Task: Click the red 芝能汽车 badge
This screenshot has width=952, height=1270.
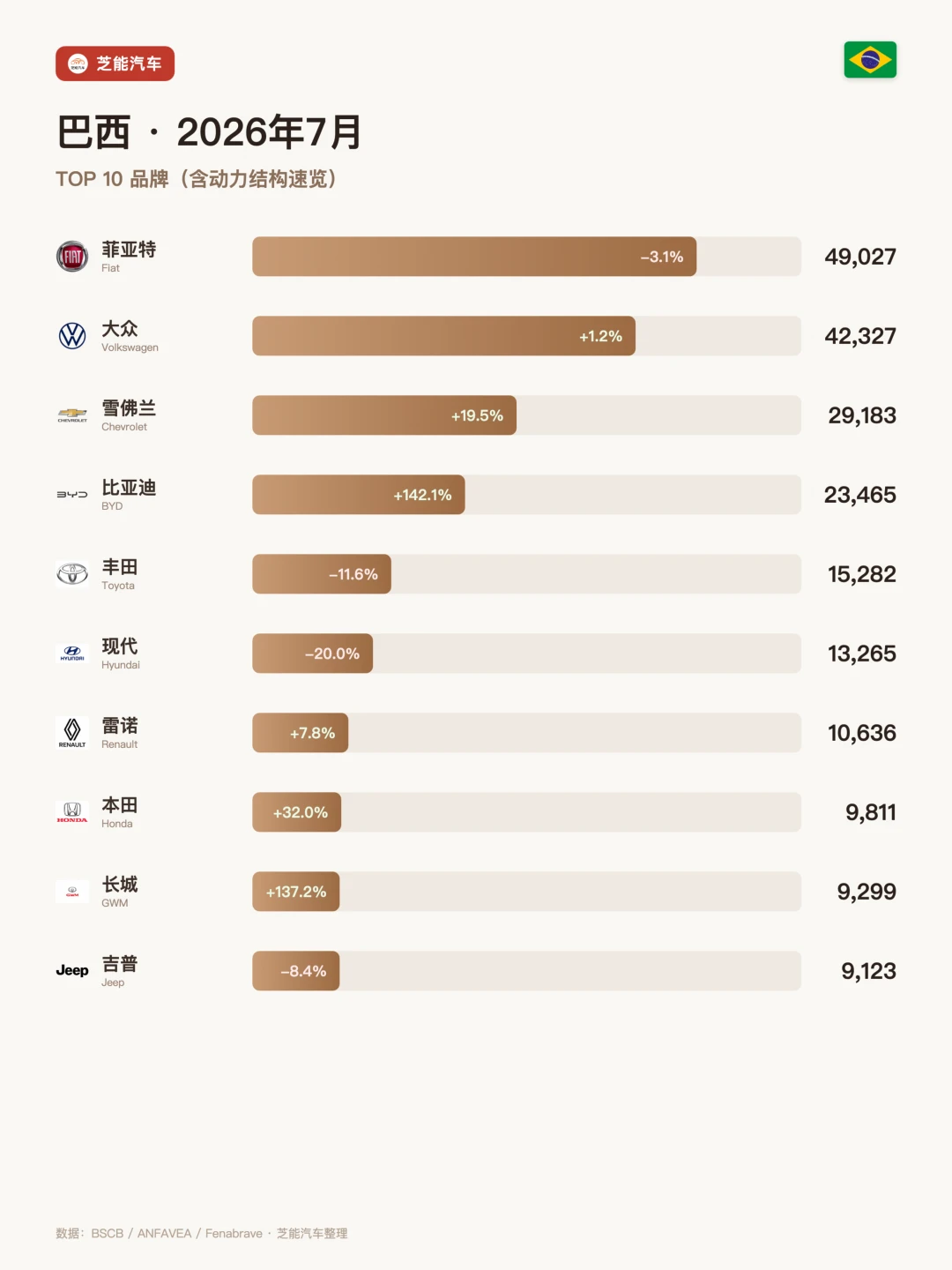Action: coord(115,63)
